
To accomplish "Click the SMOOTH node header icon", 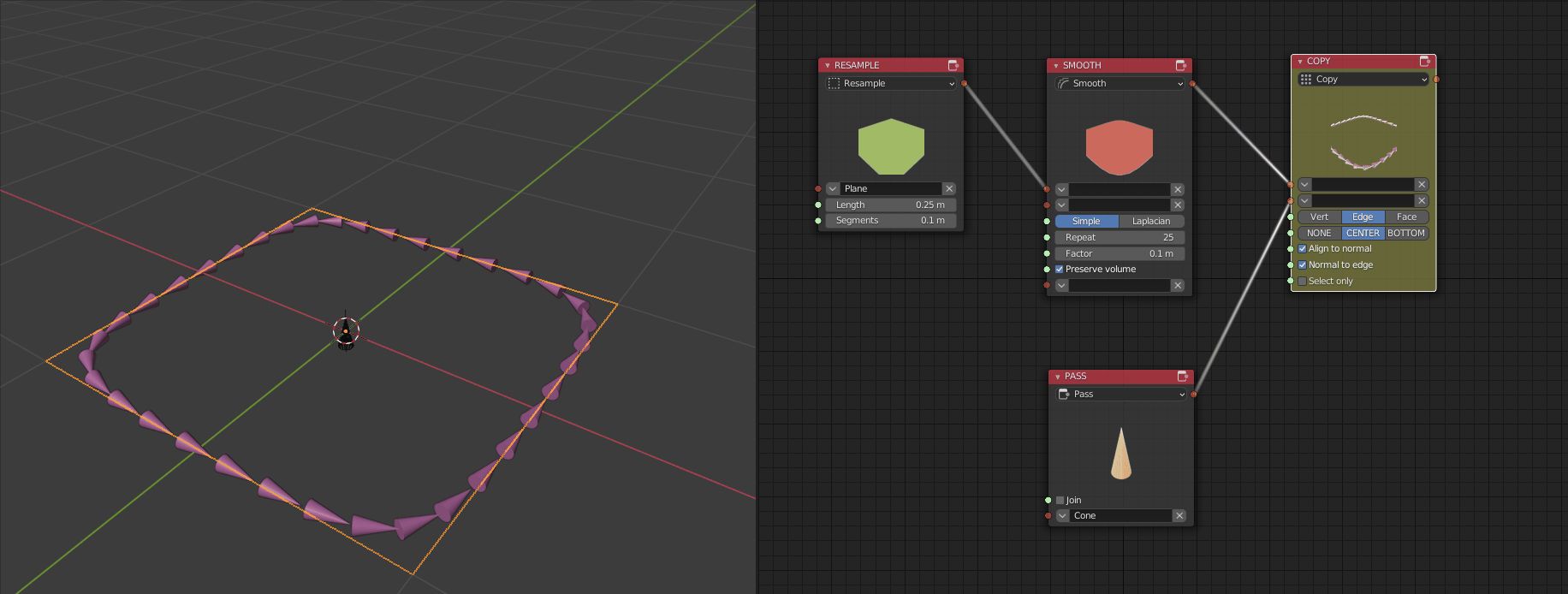I will coord(1181,65).
